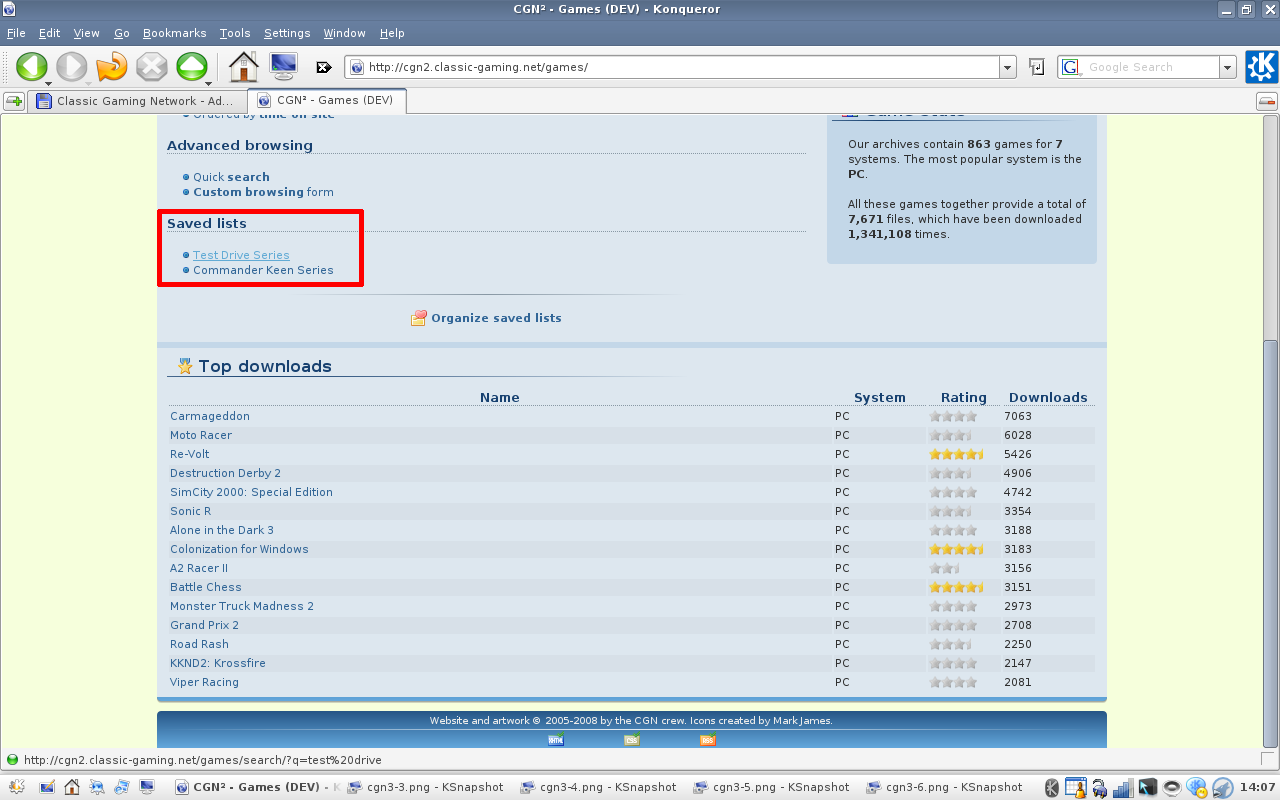Go to the Home page icon

pos(244,67)
